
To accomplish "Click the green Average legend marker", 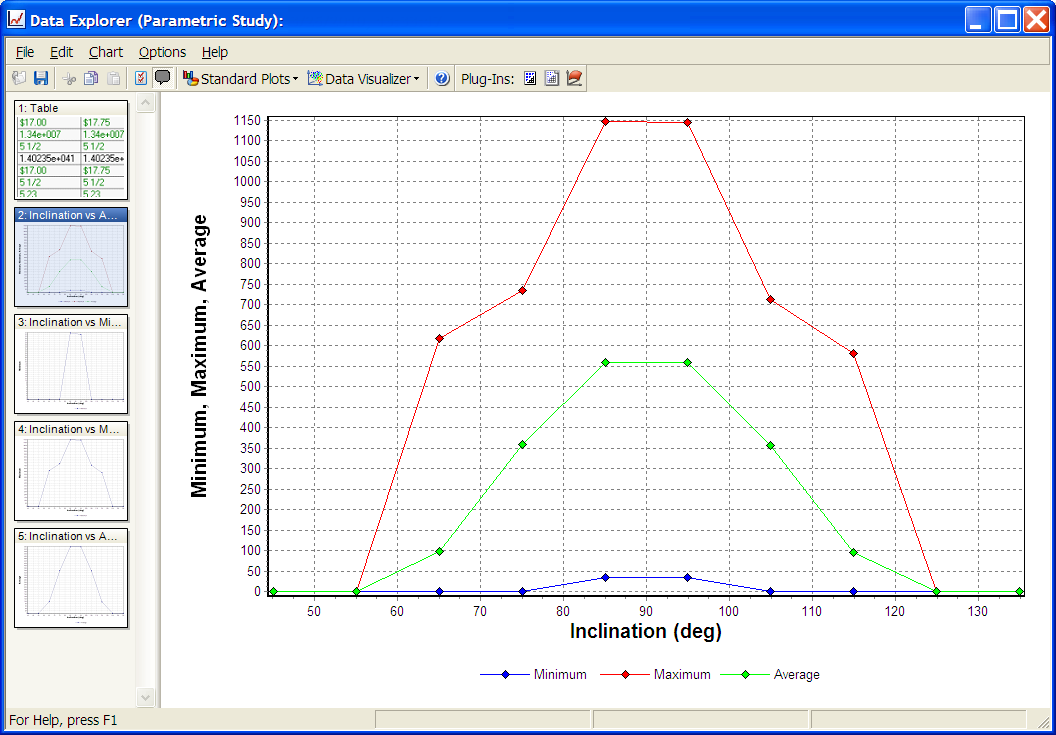I will coord(746,675).
